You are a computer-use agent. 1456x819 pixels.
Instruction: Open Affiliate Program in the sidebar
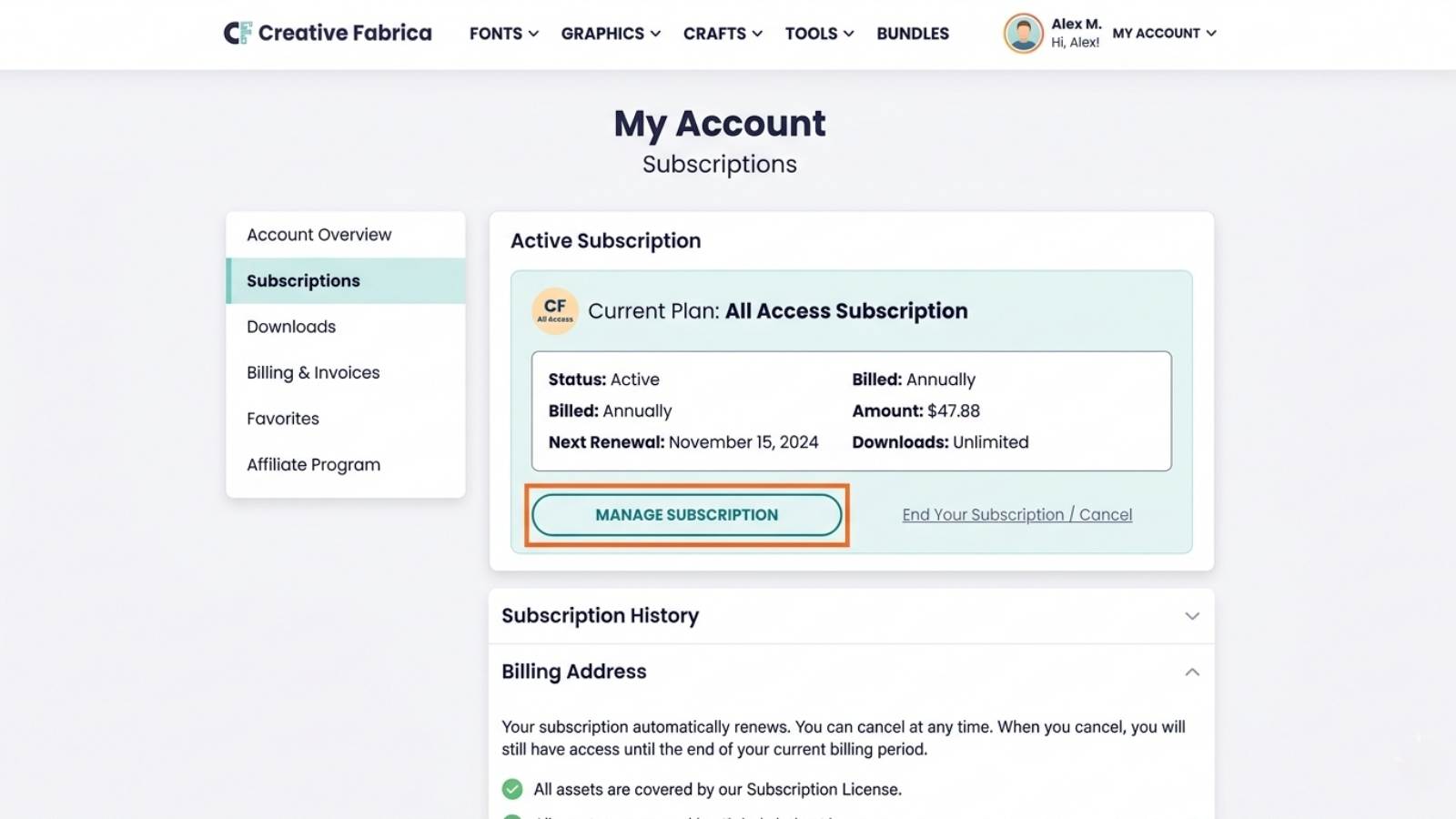click(x=346, y=464)
